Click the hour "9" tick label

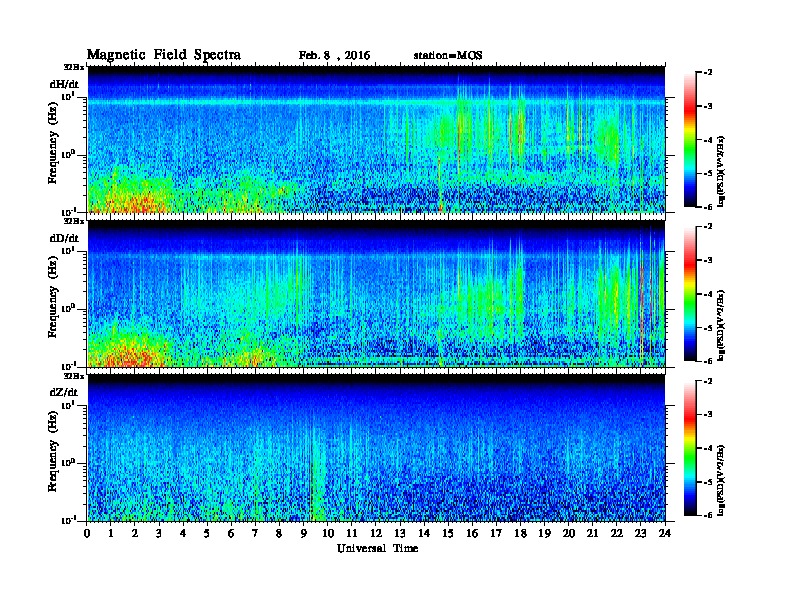click(304, 533)
